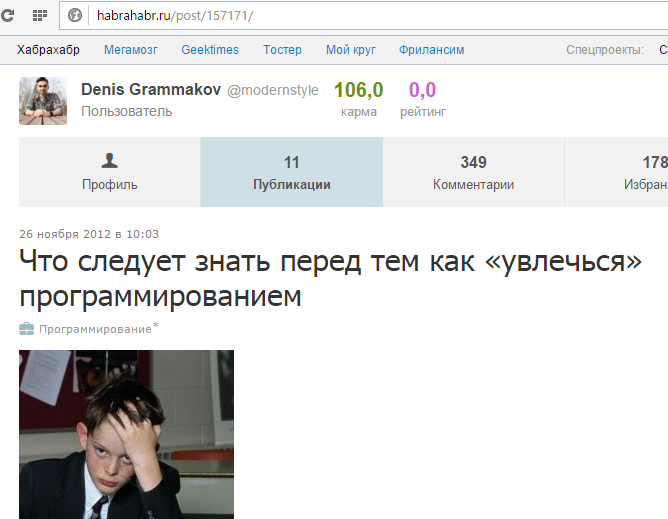Switch to the Публикации tab
Image resolution: width=668 pixels, height=519 pixels.
point(292,172)
